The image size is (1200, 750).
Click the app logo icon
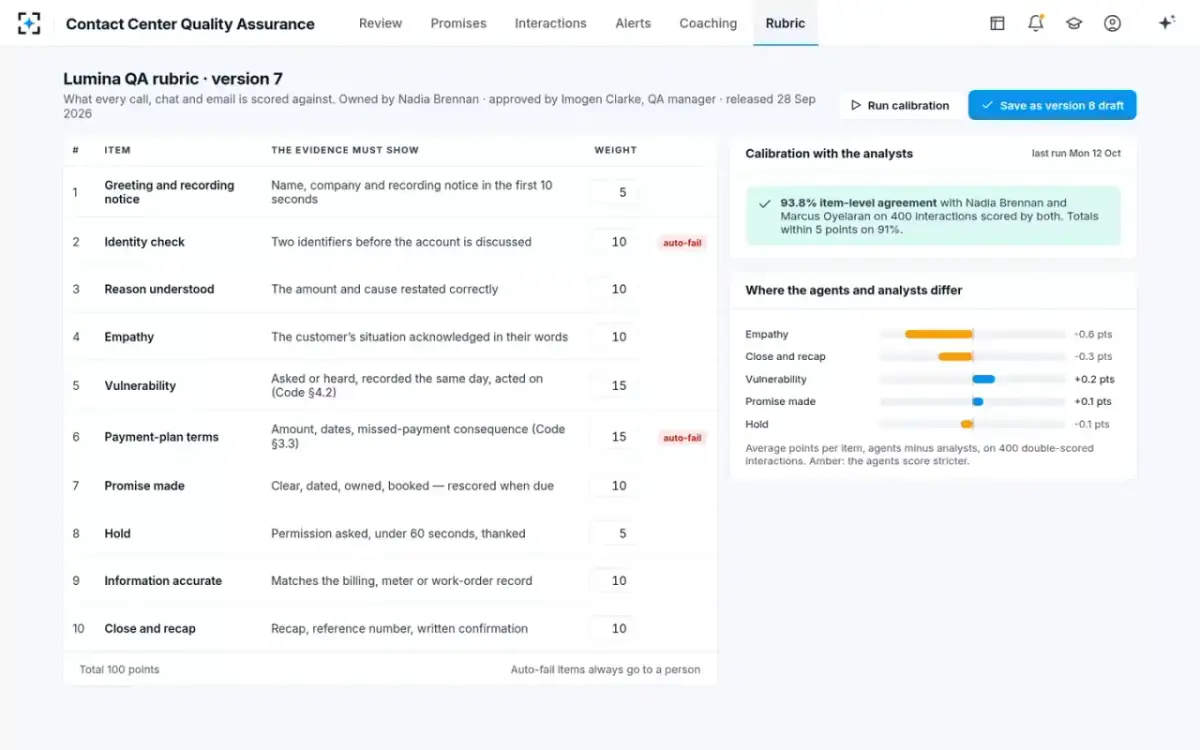click(29, 23)
